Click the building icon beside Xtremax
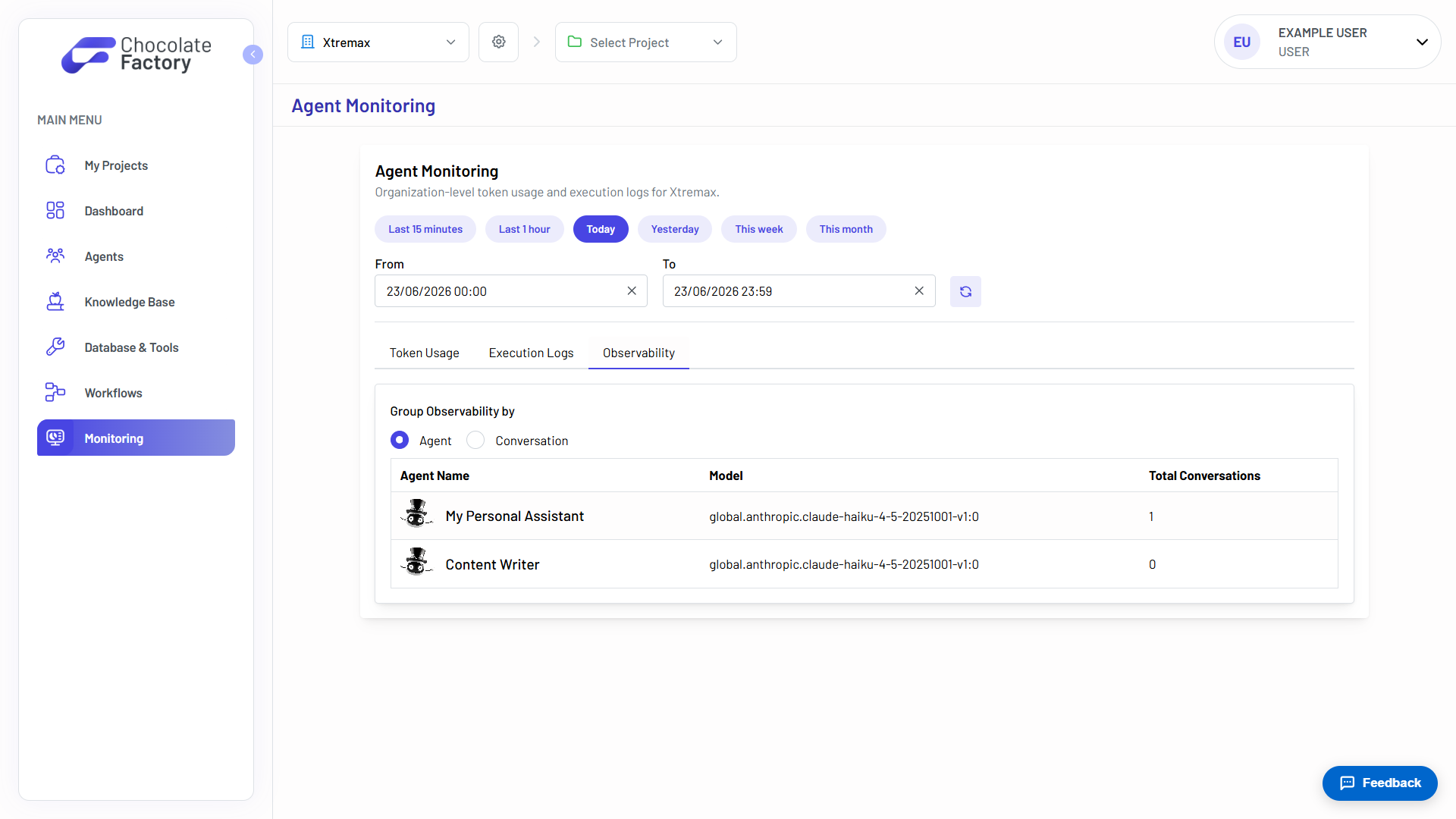Image resolution: width=1456 pixels, height=819 pixels. coord(307,42)
